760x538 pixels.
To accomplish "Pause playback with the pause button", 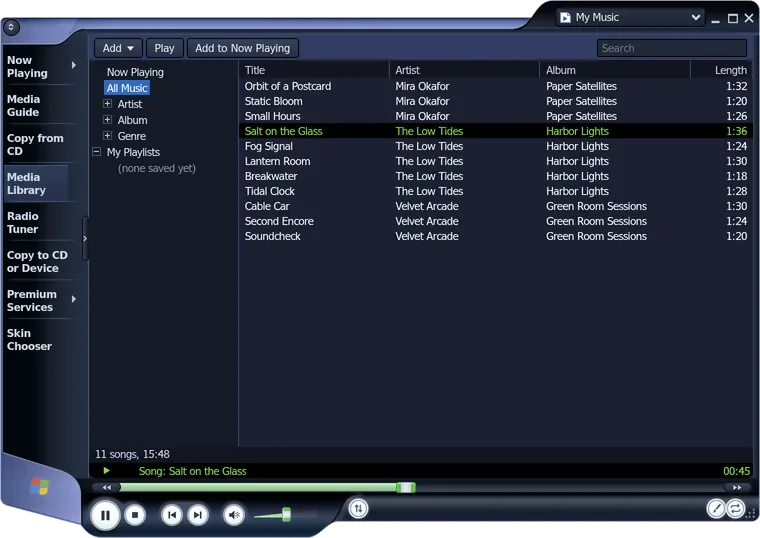I will (105, 515).
